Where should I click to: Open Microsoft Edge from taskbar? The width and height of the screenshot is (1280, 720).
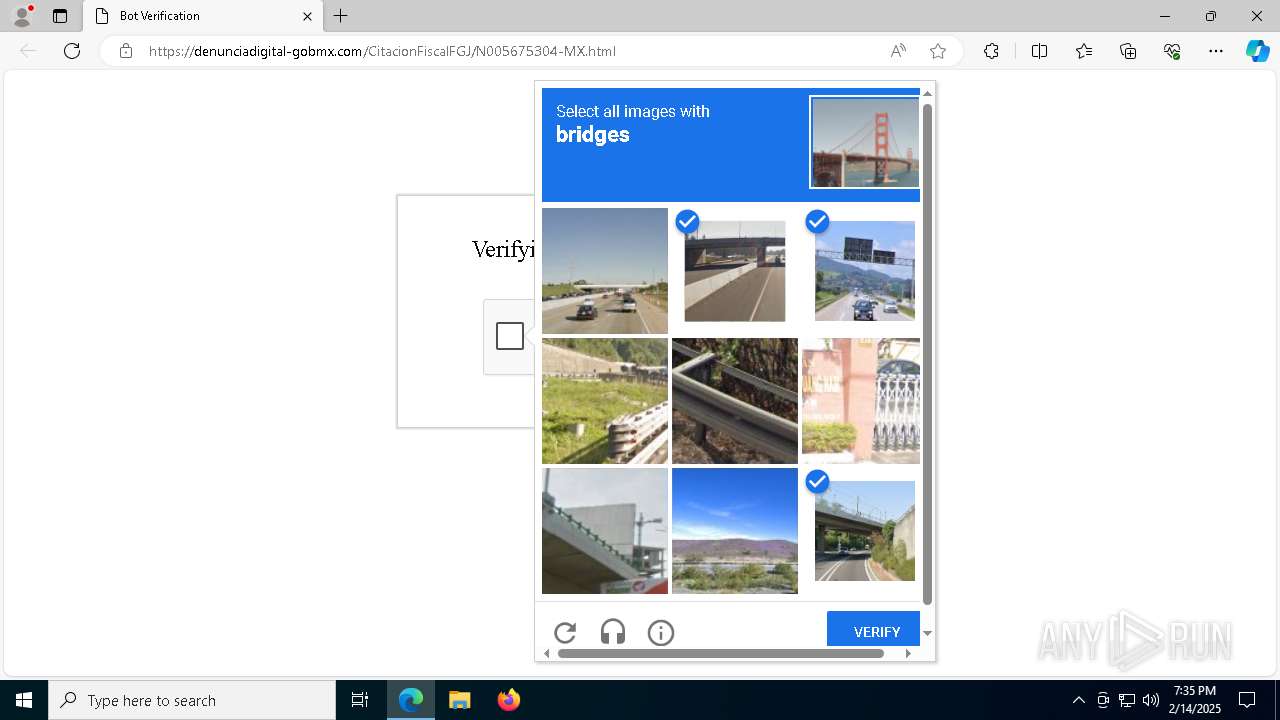coord(411,700)
